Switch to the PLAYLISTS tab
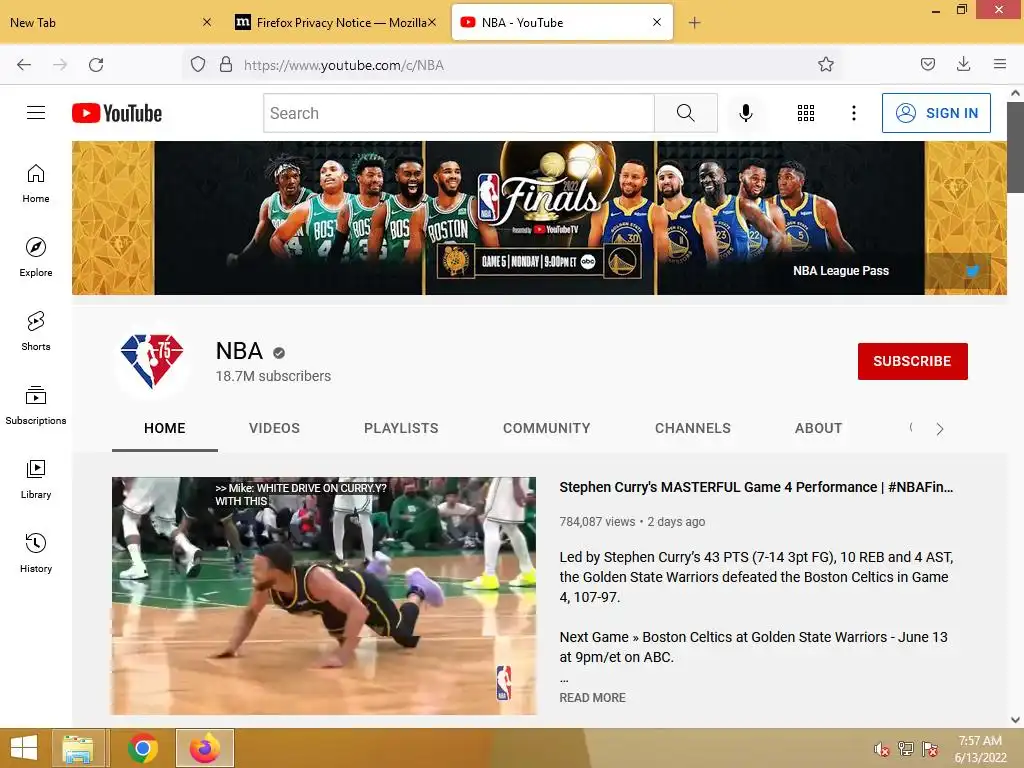Image resolution: width=1024 pixels, height=768 pixels. click(401, 428)
